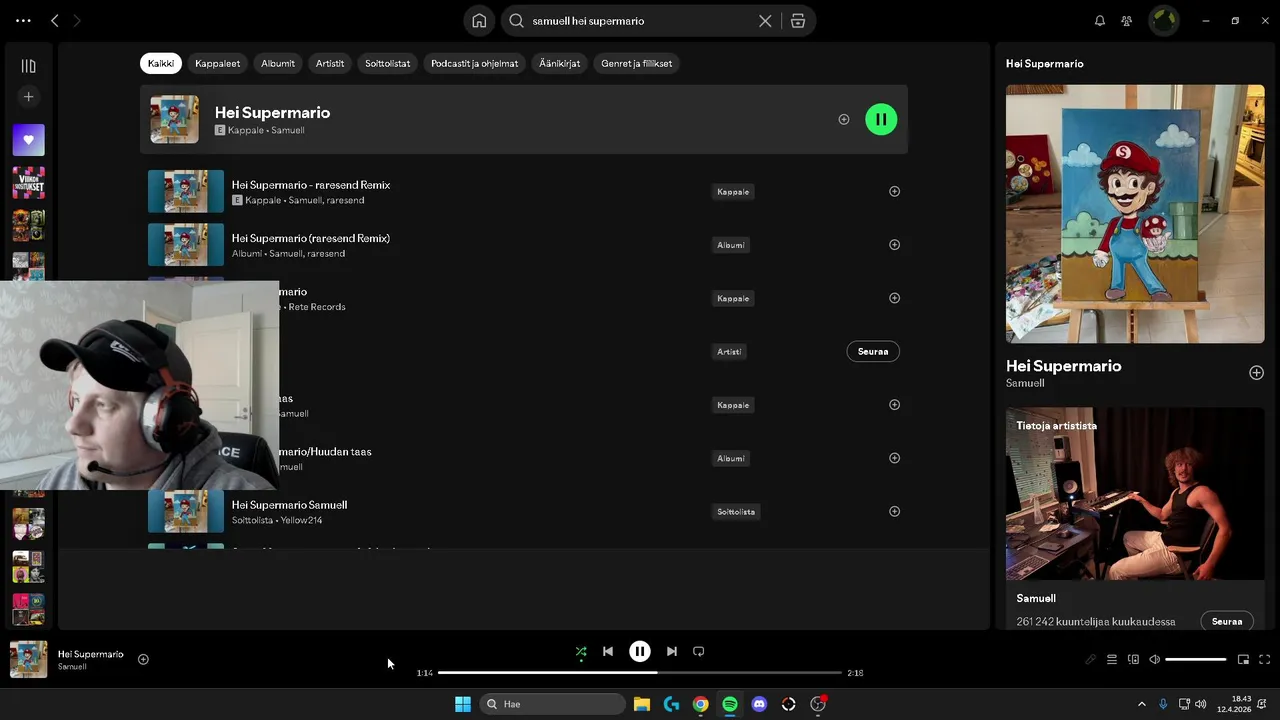Select the Albumit filter chip
This screenshot has width=1280, height=720.
pos(278,63)
